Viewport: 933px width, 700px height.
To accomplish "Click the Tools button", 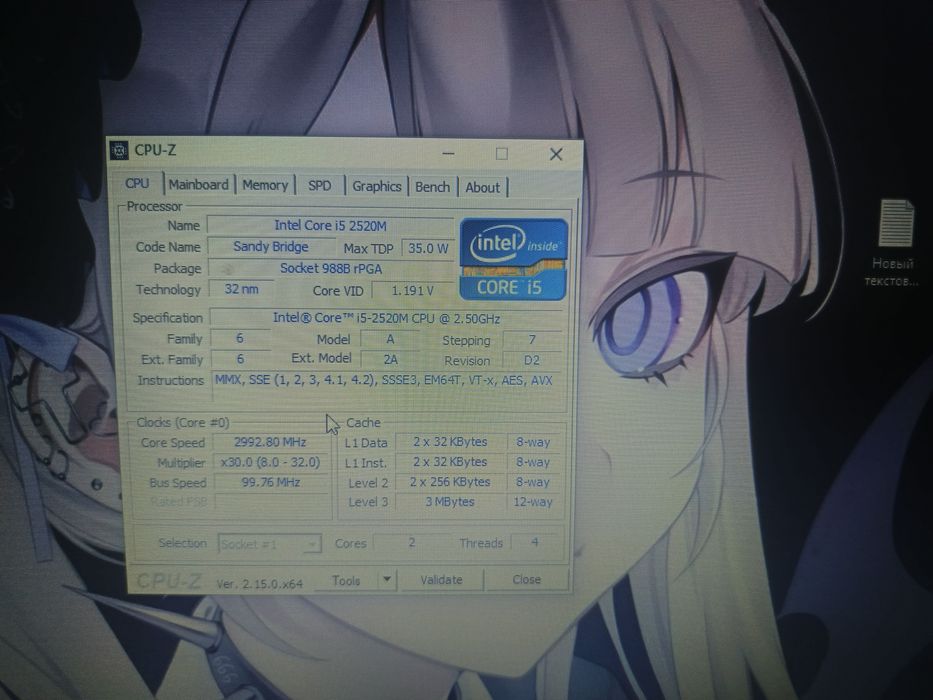I will (346, 580).
